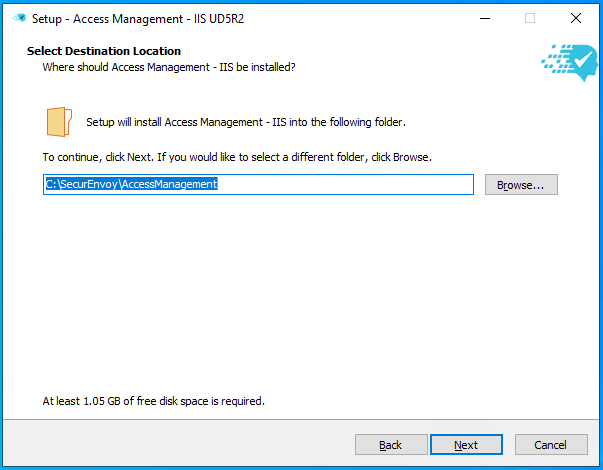
Task: Cancel the Access Management installation
Action: 550,445
